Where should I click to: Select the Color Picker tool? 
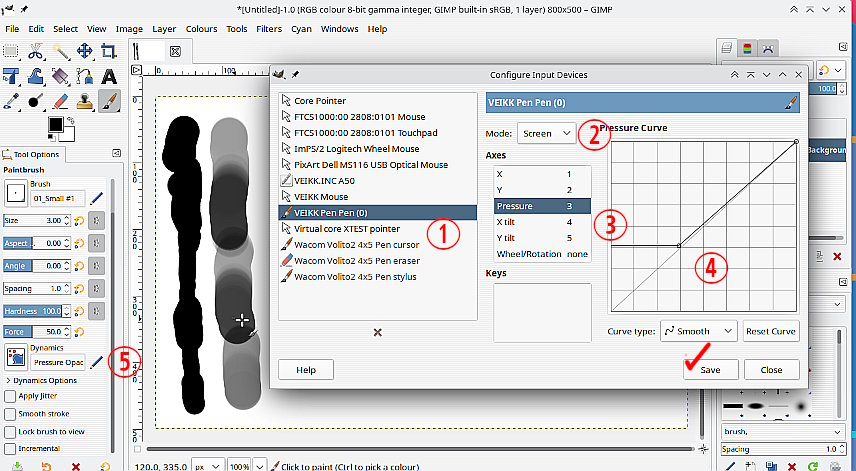(x=10, y=101)
